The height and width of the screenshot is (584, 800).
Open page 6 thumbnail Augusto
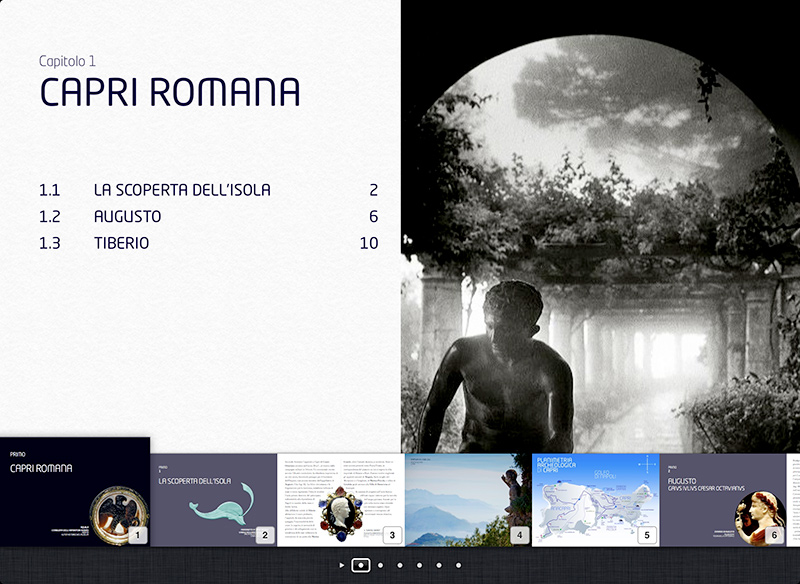pos(721,499)
